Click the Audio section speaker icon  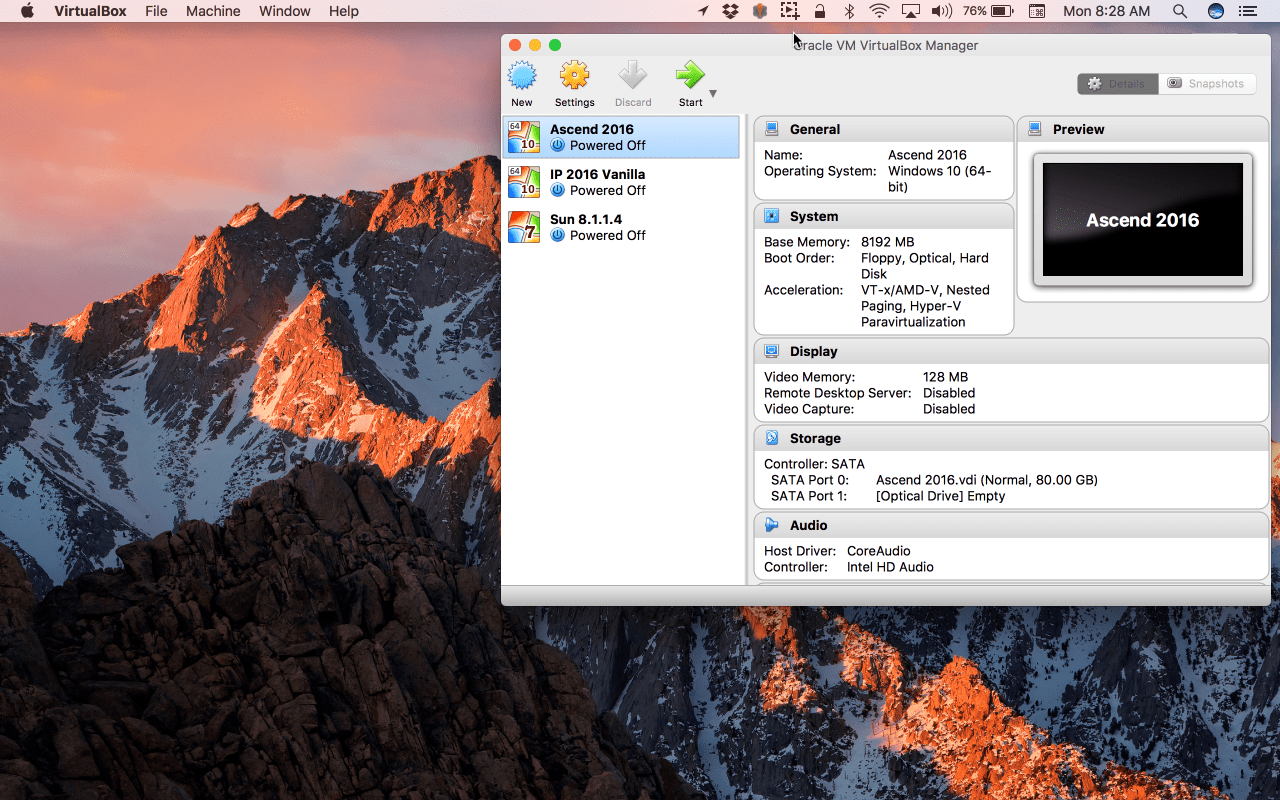[771, 525]
